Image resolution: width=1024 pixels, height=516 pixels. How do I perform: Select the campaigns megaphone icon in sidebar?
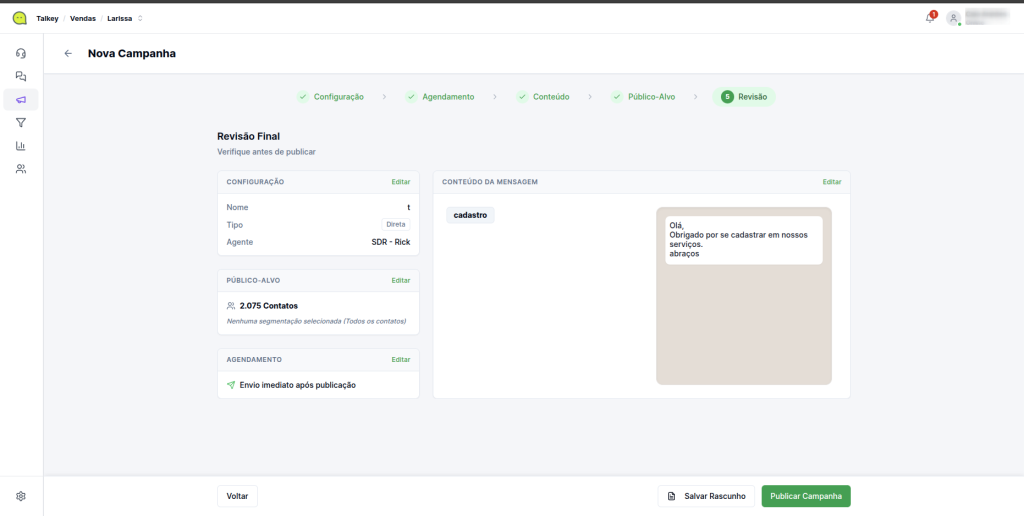click(21, 99)
